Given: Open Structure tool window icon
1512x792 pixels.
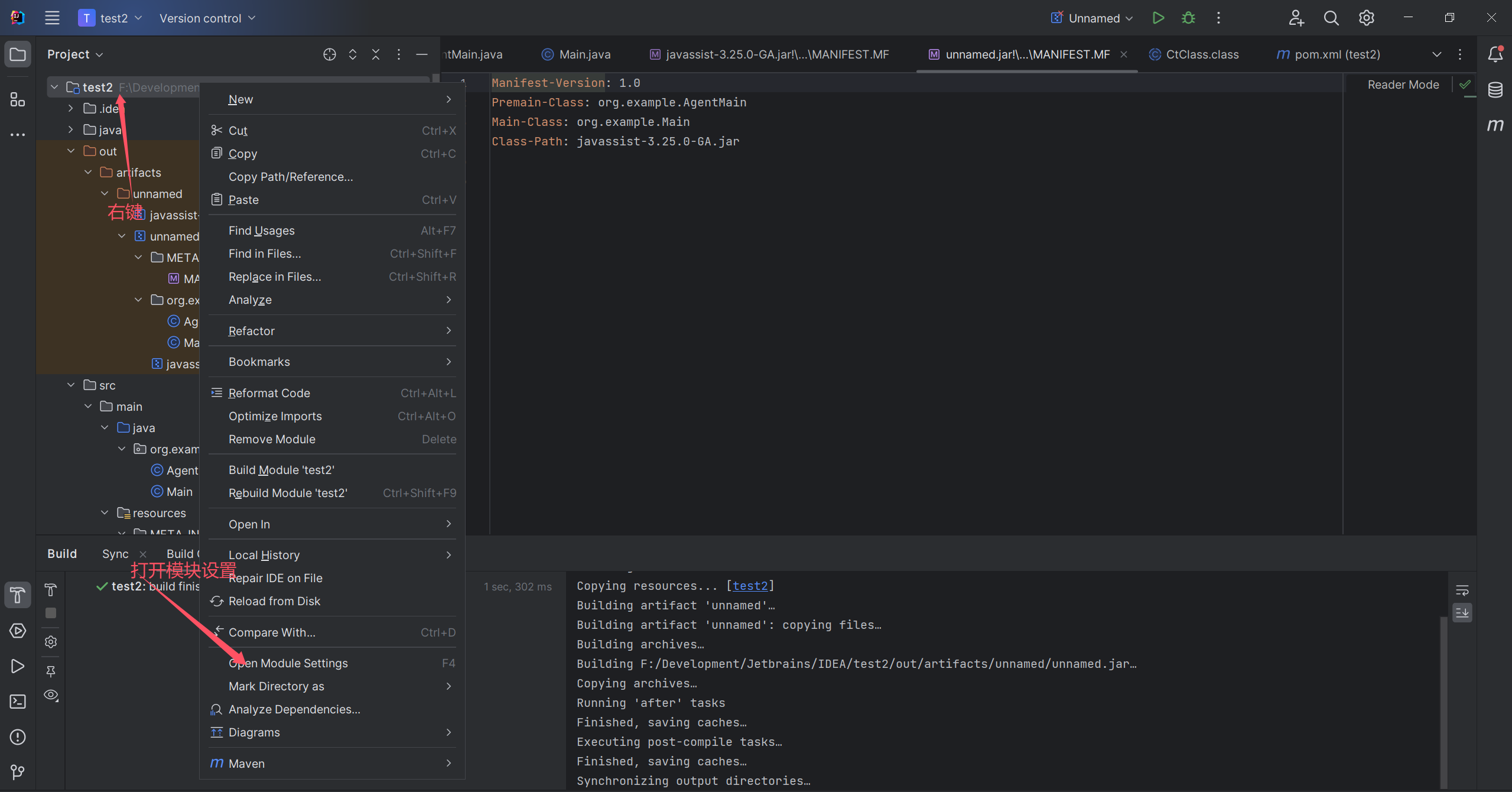Looking at the screenshot, I should [x=18, y=99].
